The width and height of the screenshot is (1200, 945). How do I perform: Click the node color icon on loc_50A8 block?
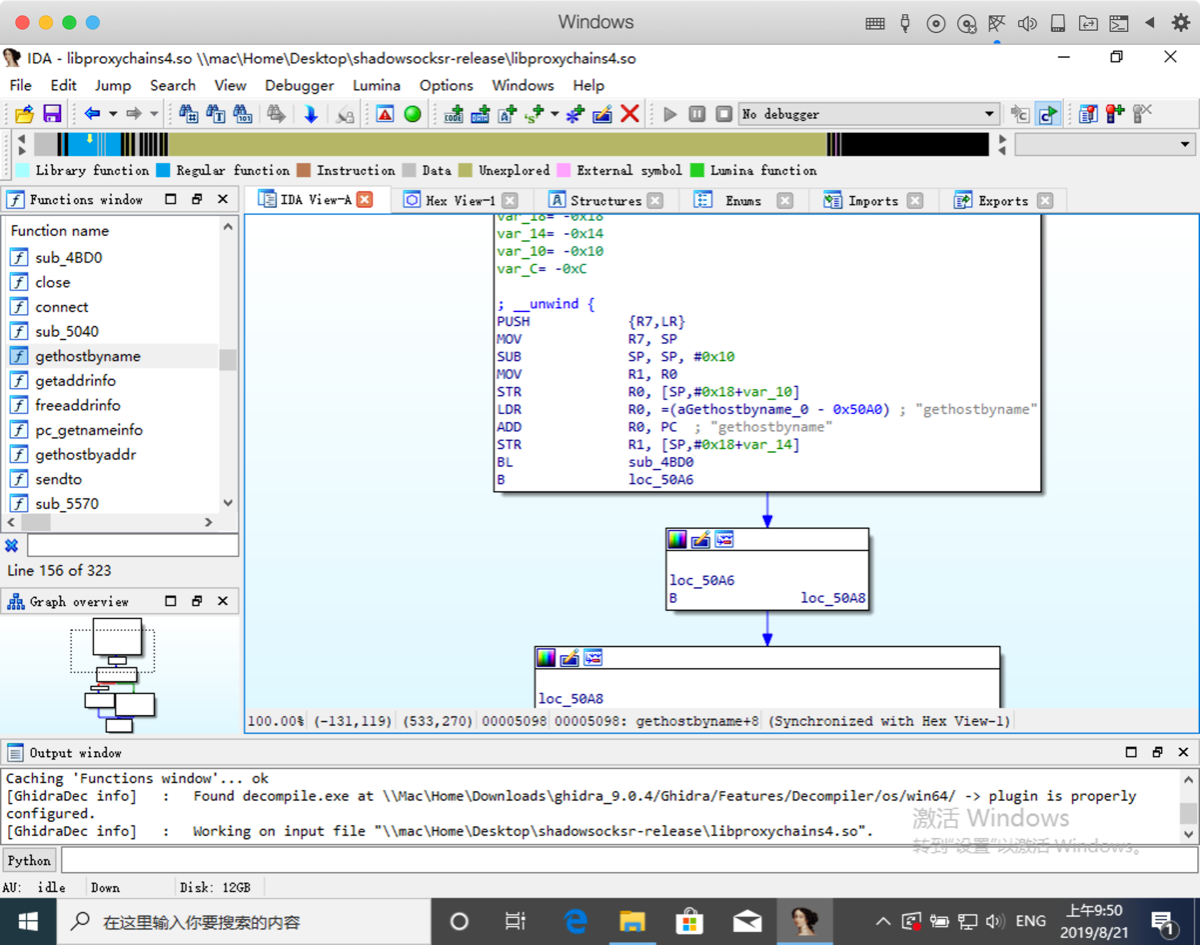(x=546, y=658)
